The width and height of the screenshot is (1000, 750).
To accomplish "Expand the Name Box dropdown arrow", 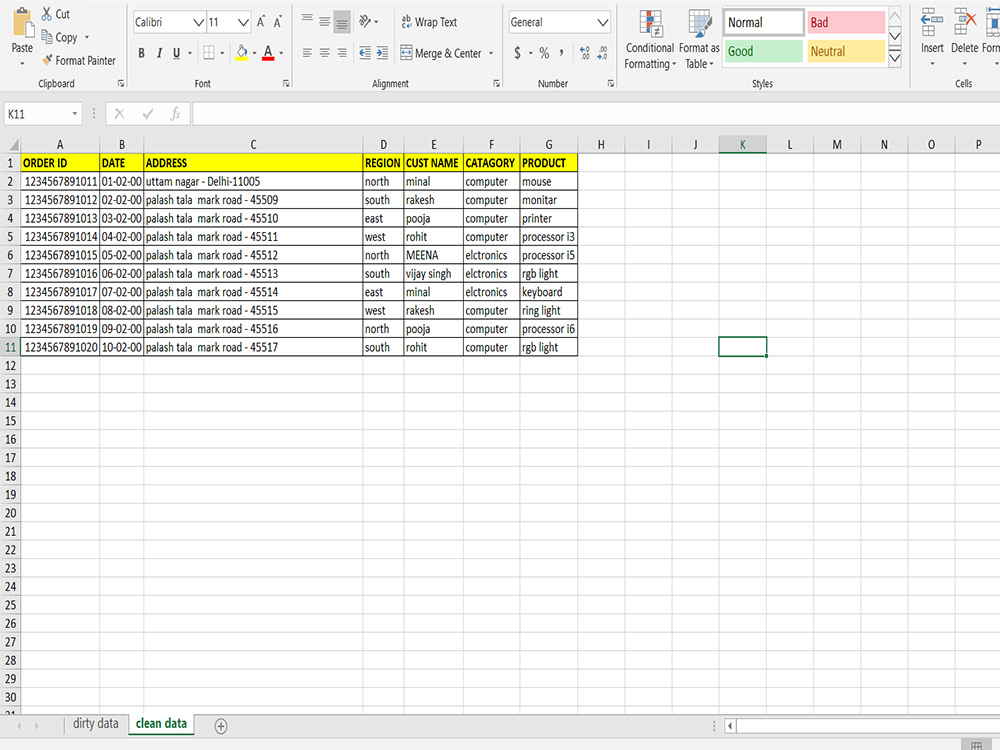I will point(75,114).
